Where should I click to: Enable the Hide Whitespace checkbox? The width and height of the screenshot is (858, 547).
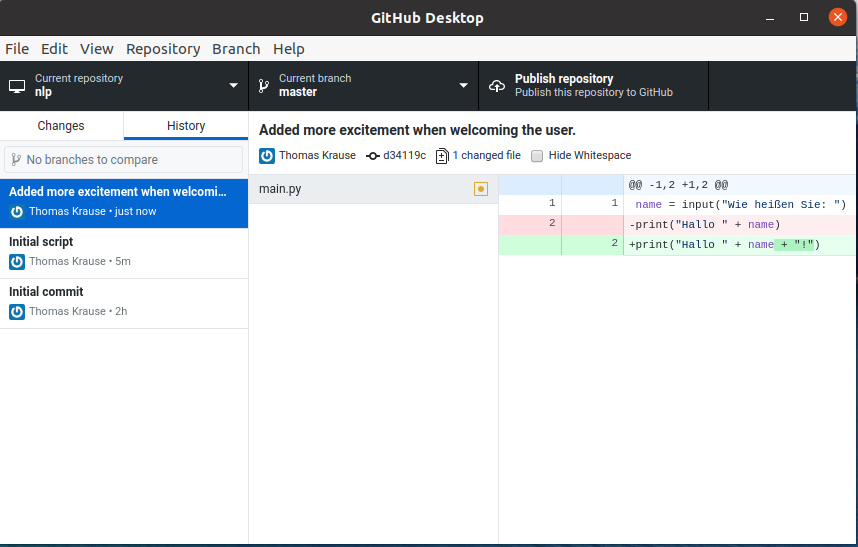(537, 156)
